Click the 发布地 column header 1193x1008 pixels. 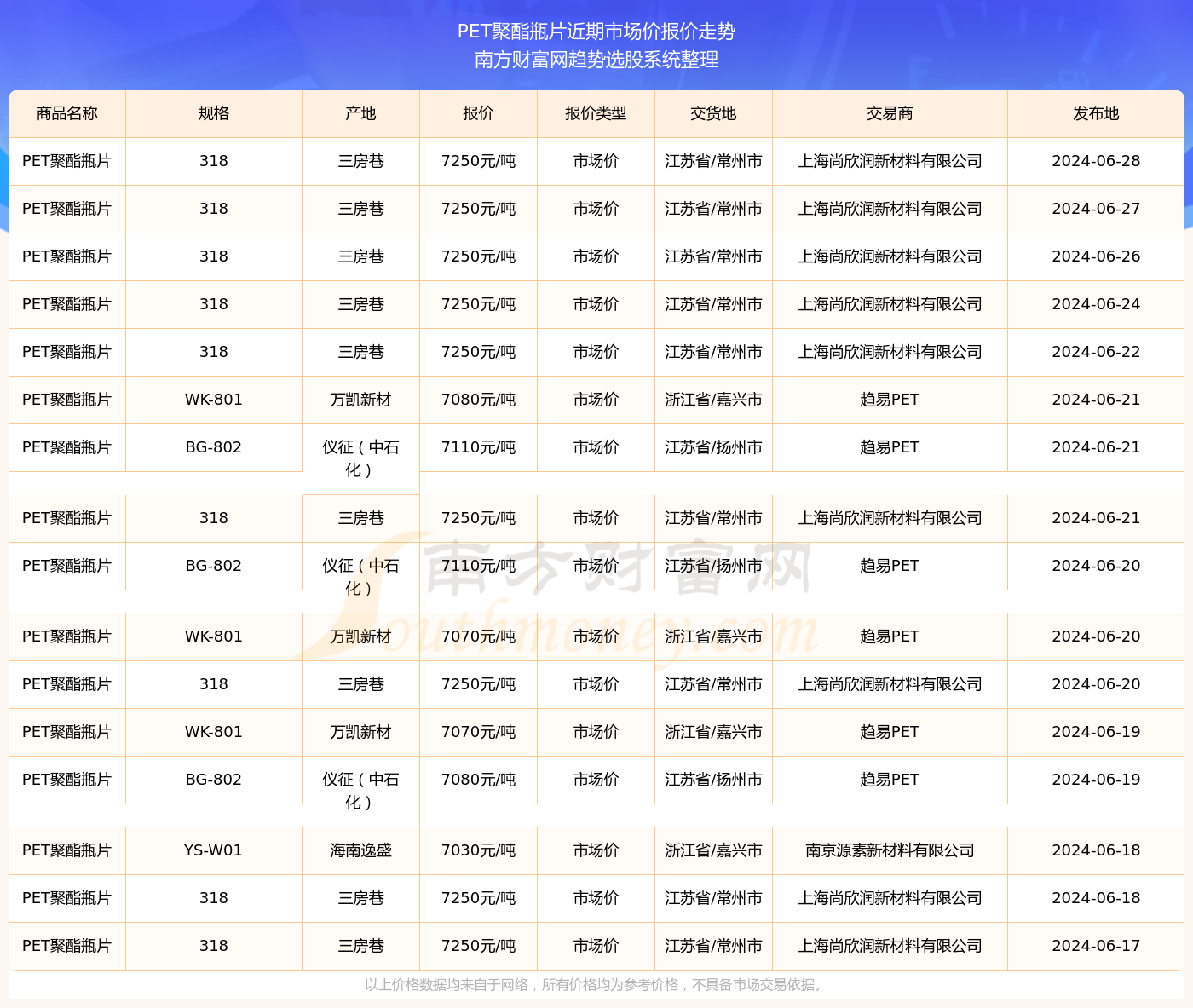[1096, 113]
